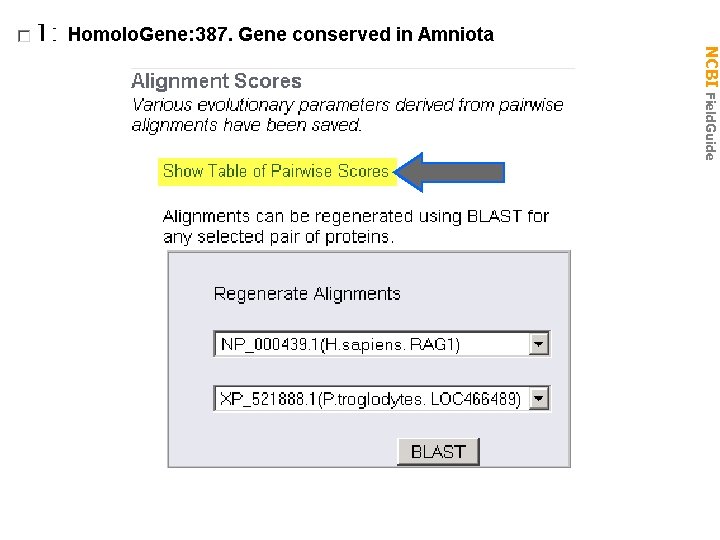Expand the P.troglodytes LOC466489 dropdown arrow
Screen dimensions: 720x540
click(x=539, y=399)
